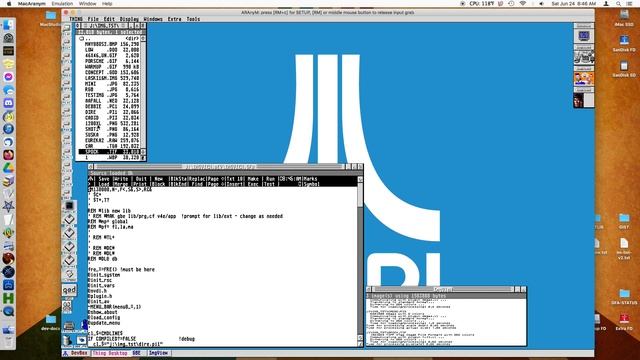
Task: Click the file window scrollbar up arrow
Action: tap(143, 38)
